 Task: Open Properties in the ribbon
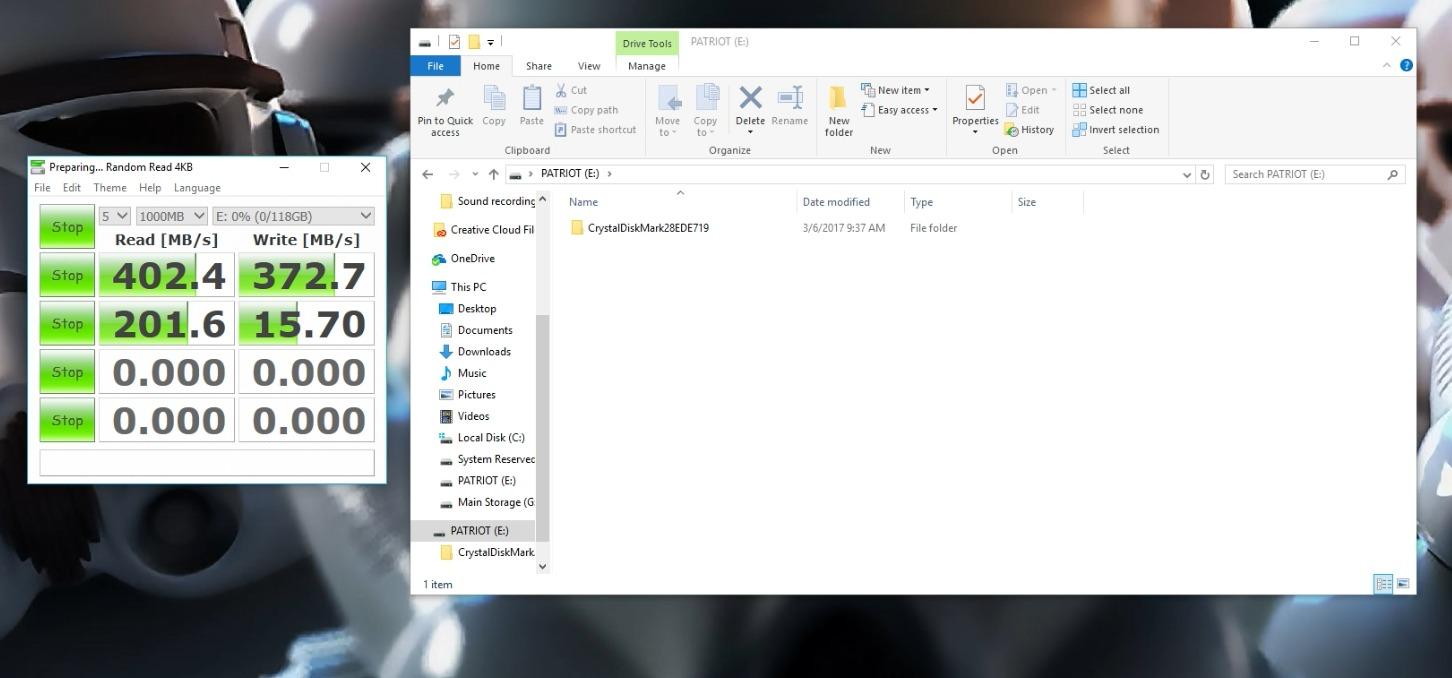pos(975,98)
